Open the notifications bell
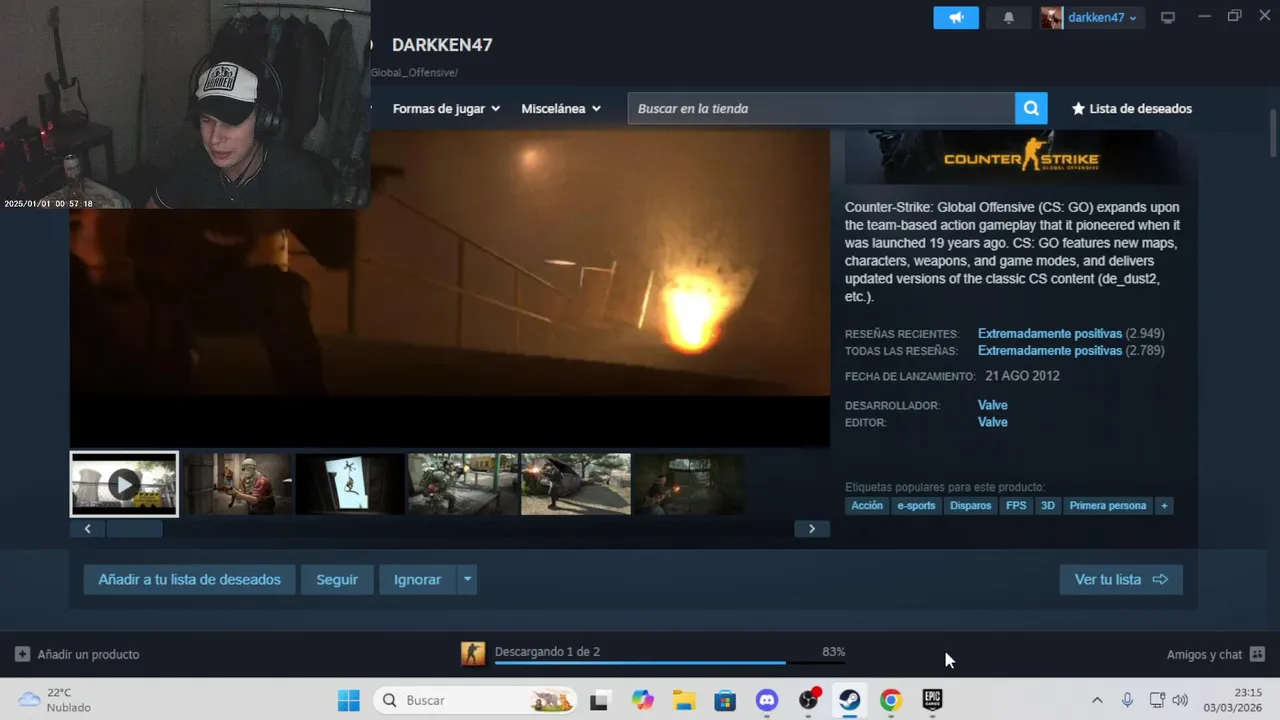This screenshot has height=720, width=1280. click(1008, 17)
